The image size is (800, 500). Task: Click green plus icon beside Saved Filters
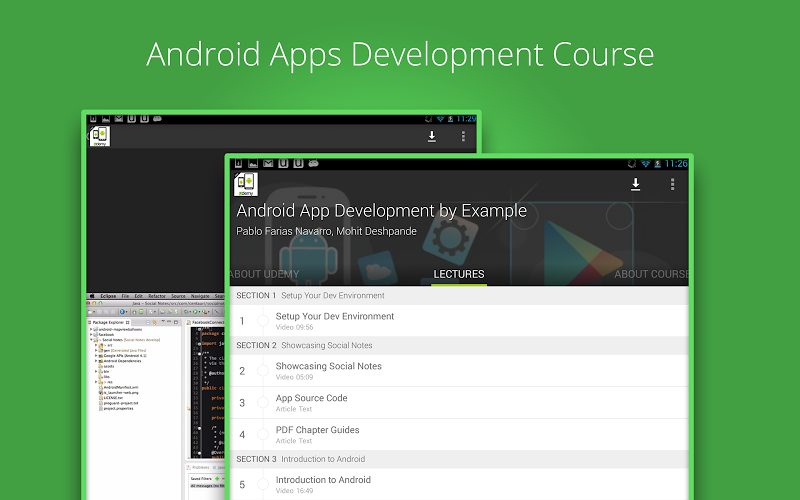tap(217, 479)
